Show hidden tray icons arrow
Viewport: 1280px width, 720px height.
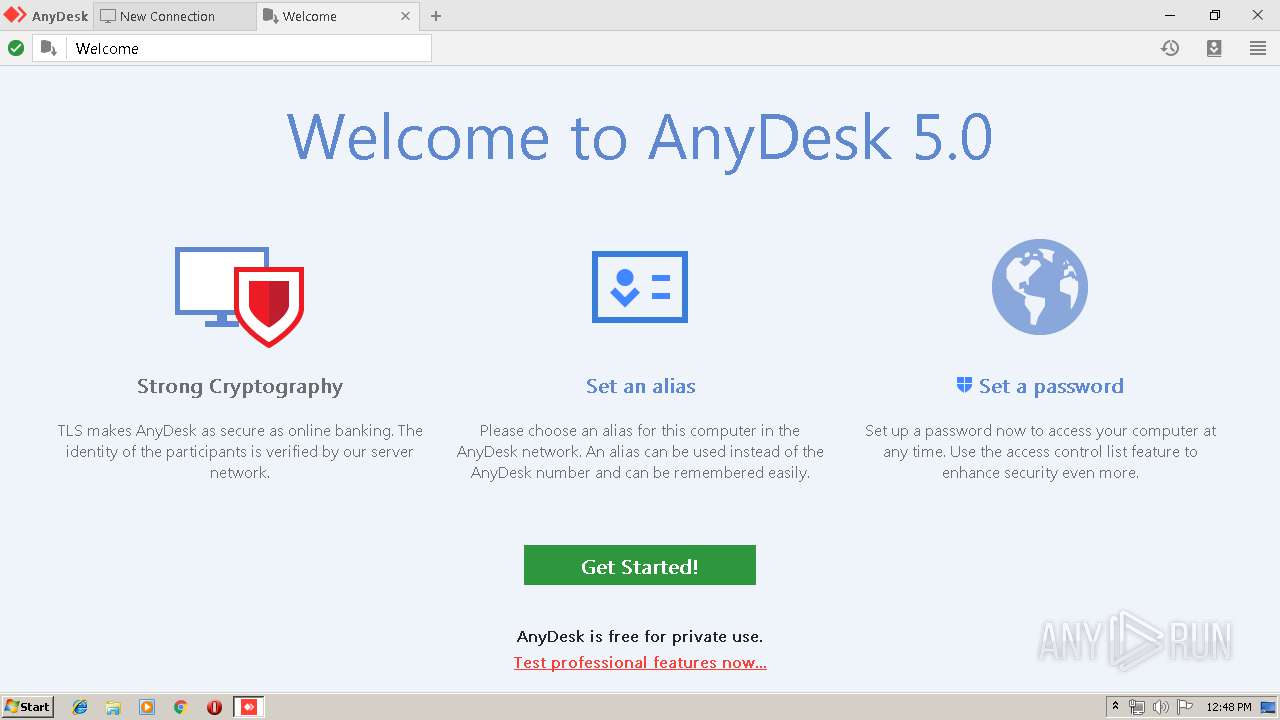point(1115,707)
